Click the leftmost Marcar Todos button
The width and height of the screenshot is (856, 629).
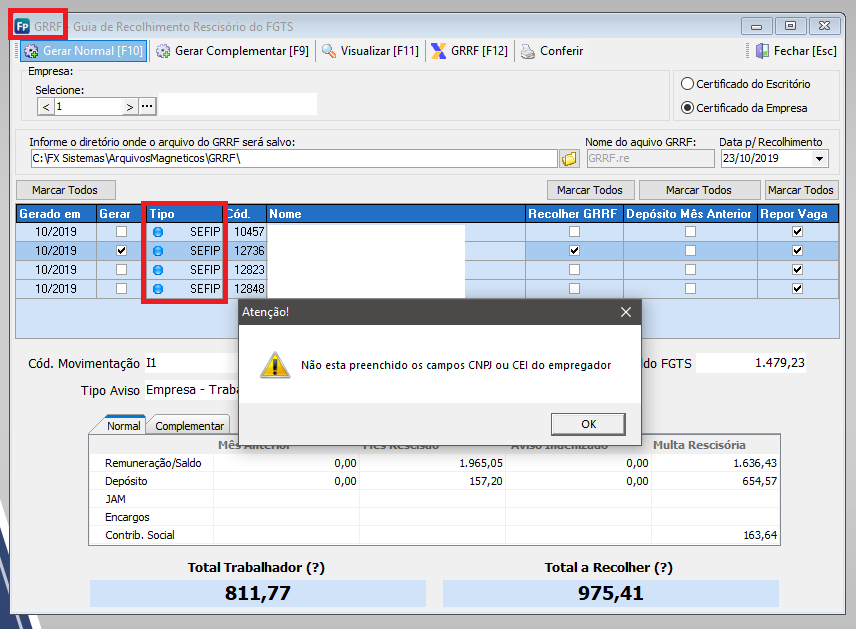pyautogui.click(x=66, y=190)
